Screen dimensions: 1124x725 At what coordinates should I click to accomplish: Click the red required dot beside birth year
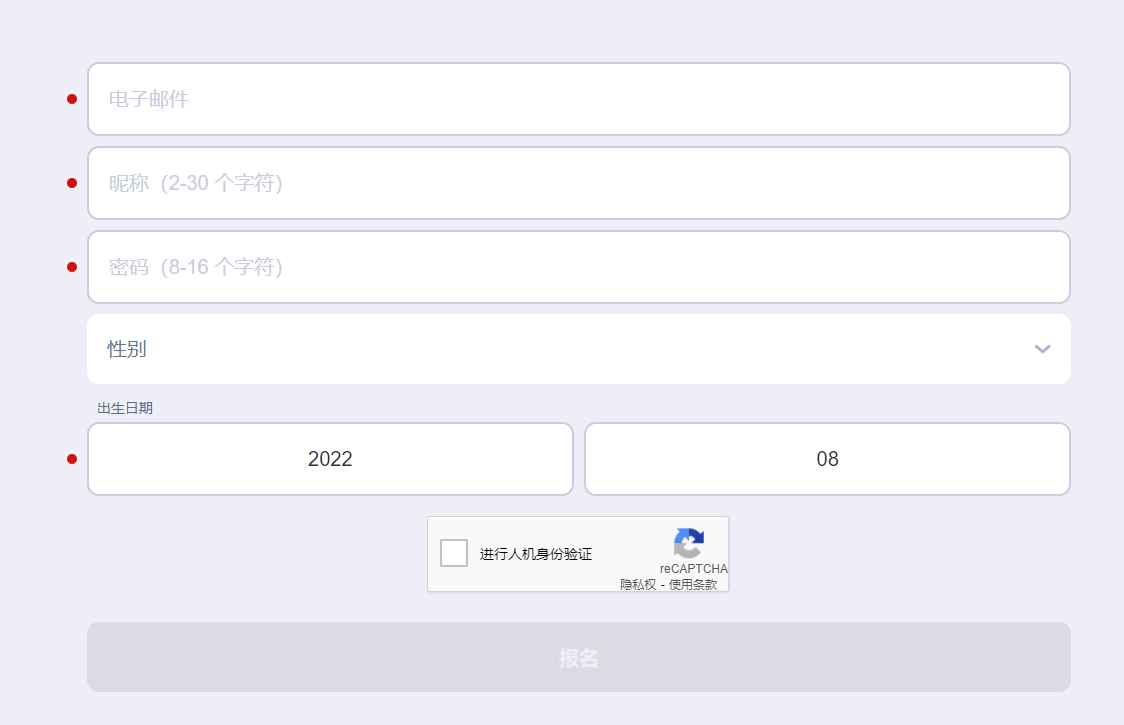coord(72,459)
